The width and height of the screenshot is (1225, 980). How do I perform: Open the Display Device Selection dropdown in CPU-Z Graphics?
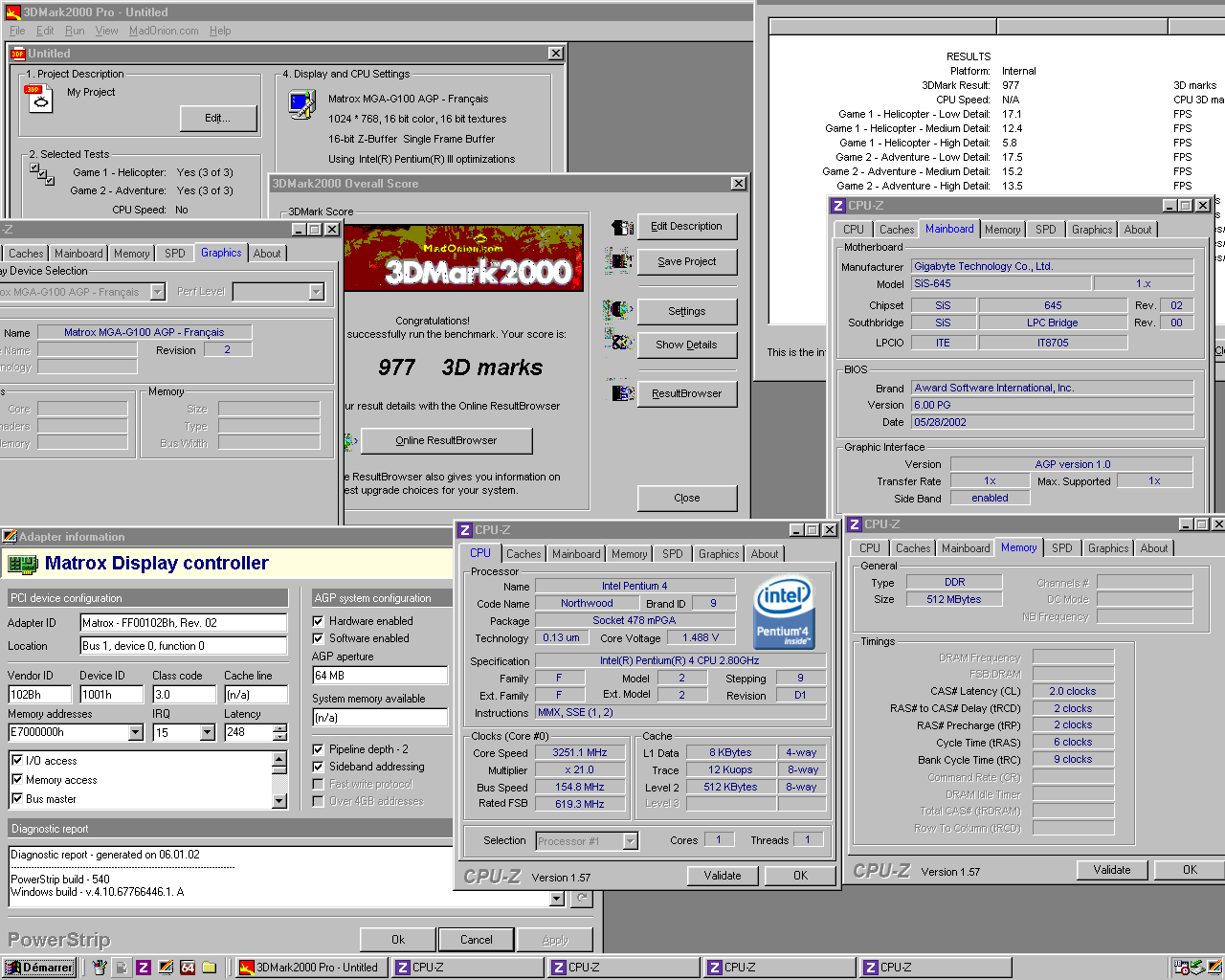tap(158, 292)
